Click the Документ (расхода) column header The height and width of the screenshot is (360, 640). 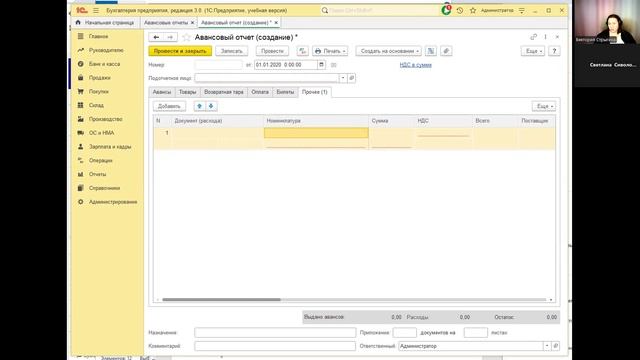point(218,121)
